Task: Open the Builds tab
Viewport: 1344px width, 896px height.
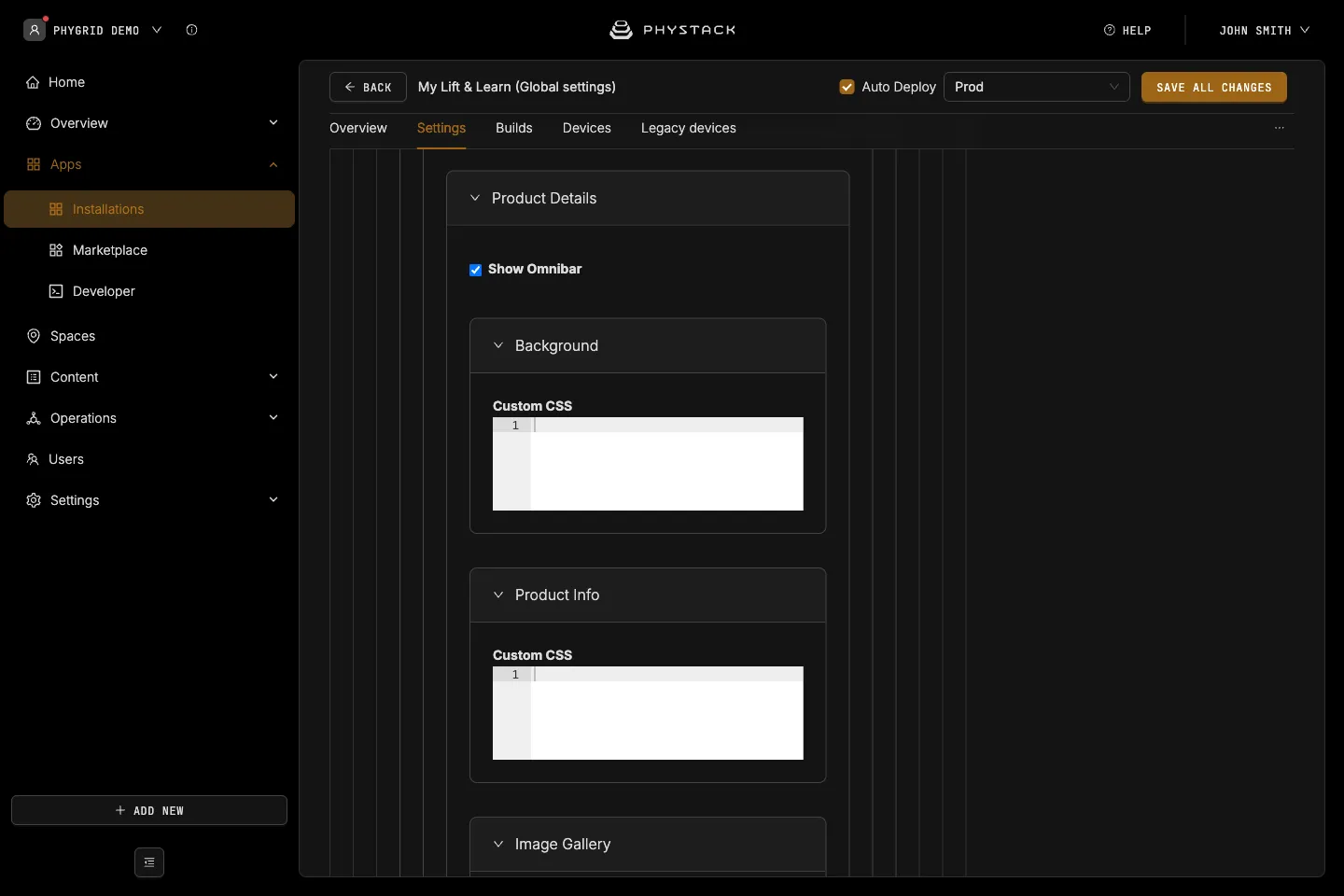Action: [514, 128]
